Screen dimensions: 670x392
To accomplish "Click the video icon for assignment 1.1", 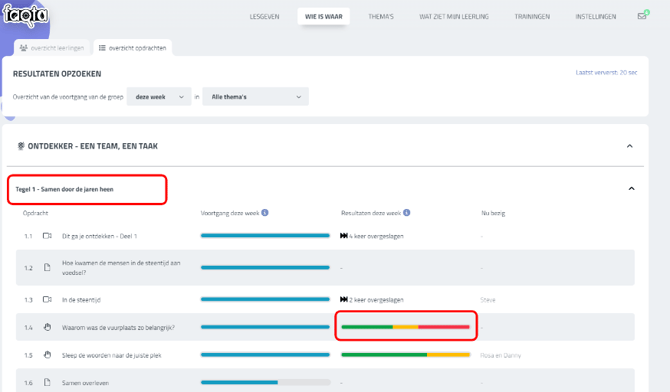I will [47, 236].
